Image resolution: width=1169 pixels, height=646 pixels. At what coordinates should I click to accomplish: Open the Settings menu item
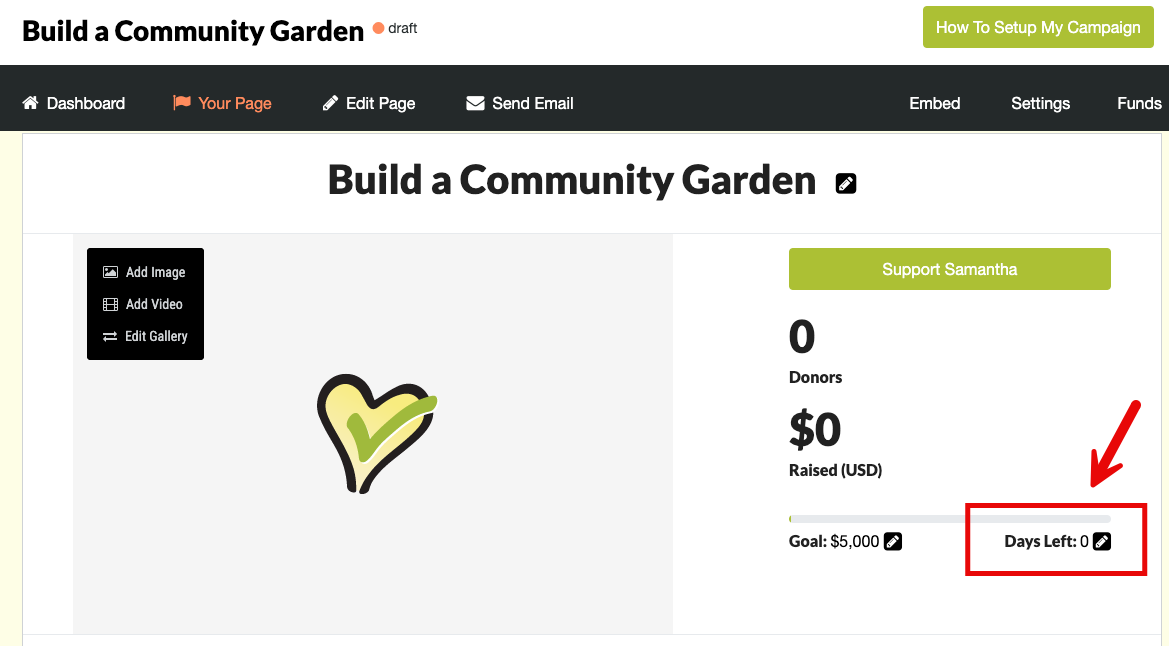coord(1040,104)
